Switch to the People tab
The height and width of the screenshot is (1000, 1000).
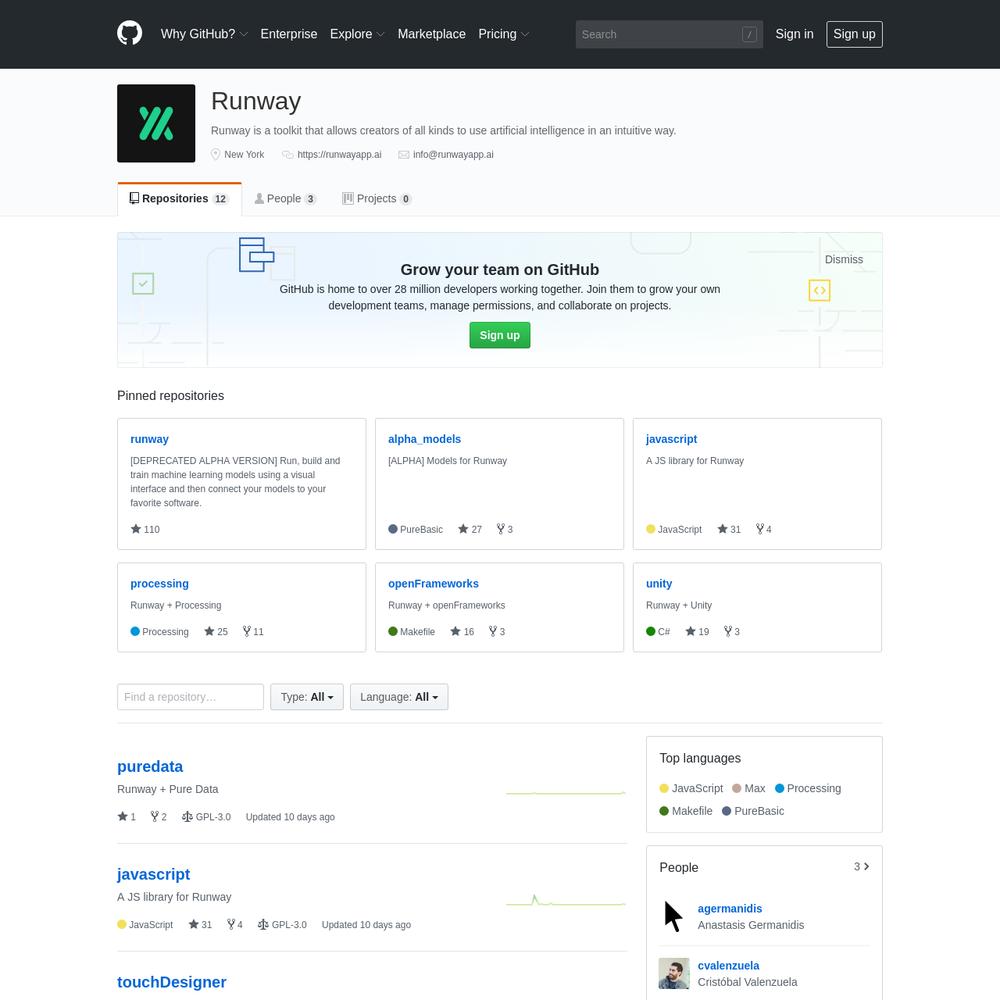pos(285,199)
